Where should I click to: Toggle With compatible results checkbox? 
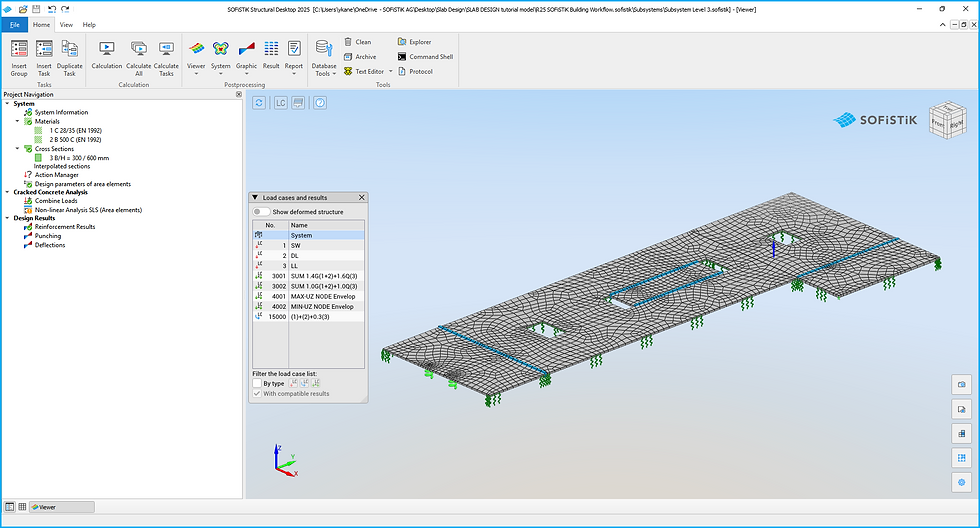point(257,394)
